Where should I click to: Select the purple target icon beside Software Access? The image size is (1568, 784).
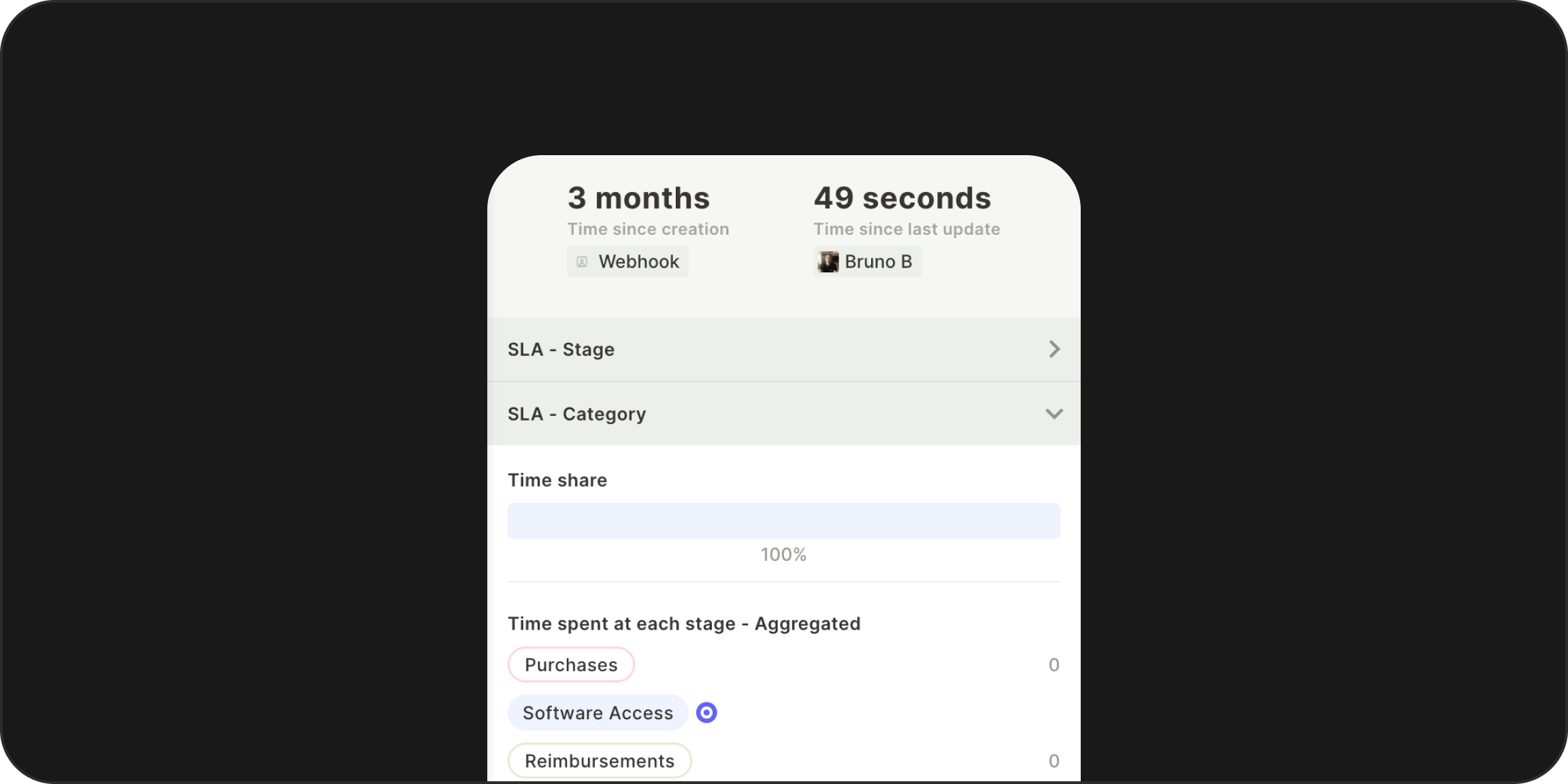pyautogui.click(x=706, y=713)
